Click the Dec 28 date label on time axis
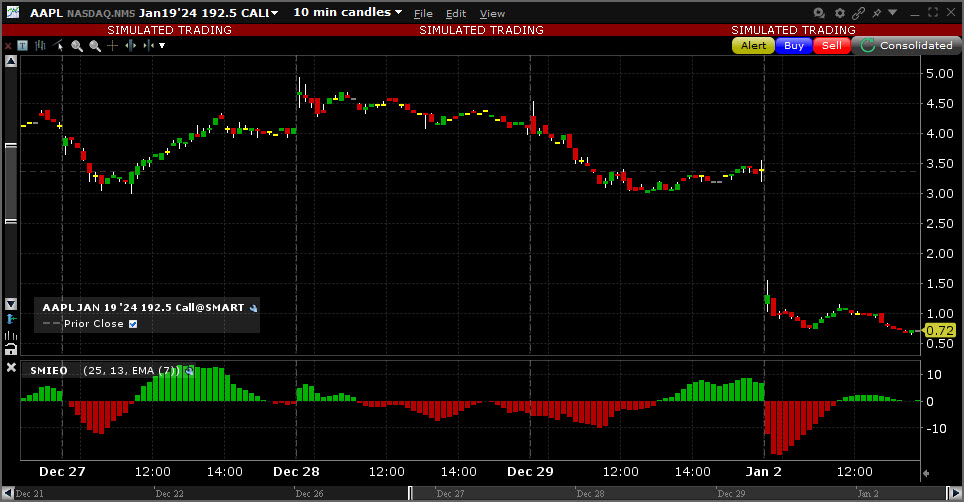Viewport: 964px width, 502px height. [296, 472]
